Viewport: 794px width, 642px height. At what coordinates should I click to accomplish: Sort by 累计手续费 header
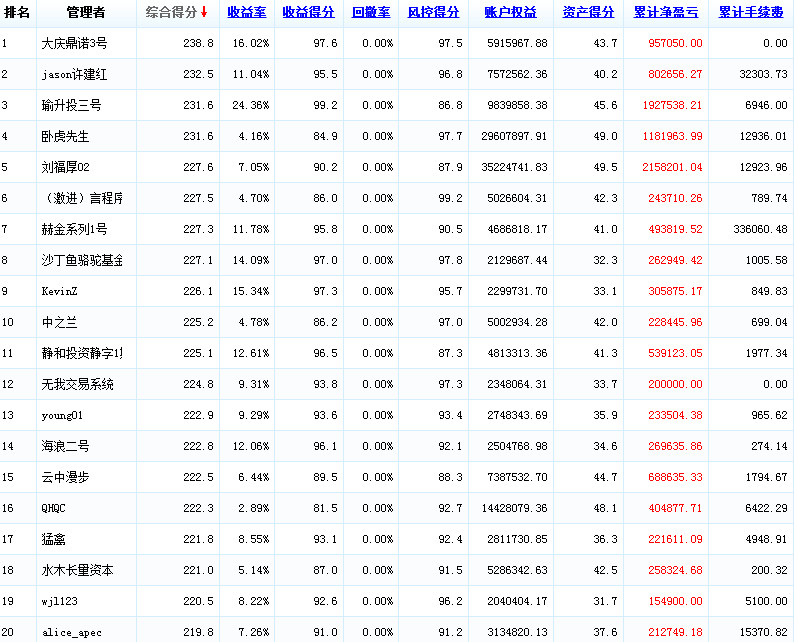pyautogui.click(x=752, y=13)
